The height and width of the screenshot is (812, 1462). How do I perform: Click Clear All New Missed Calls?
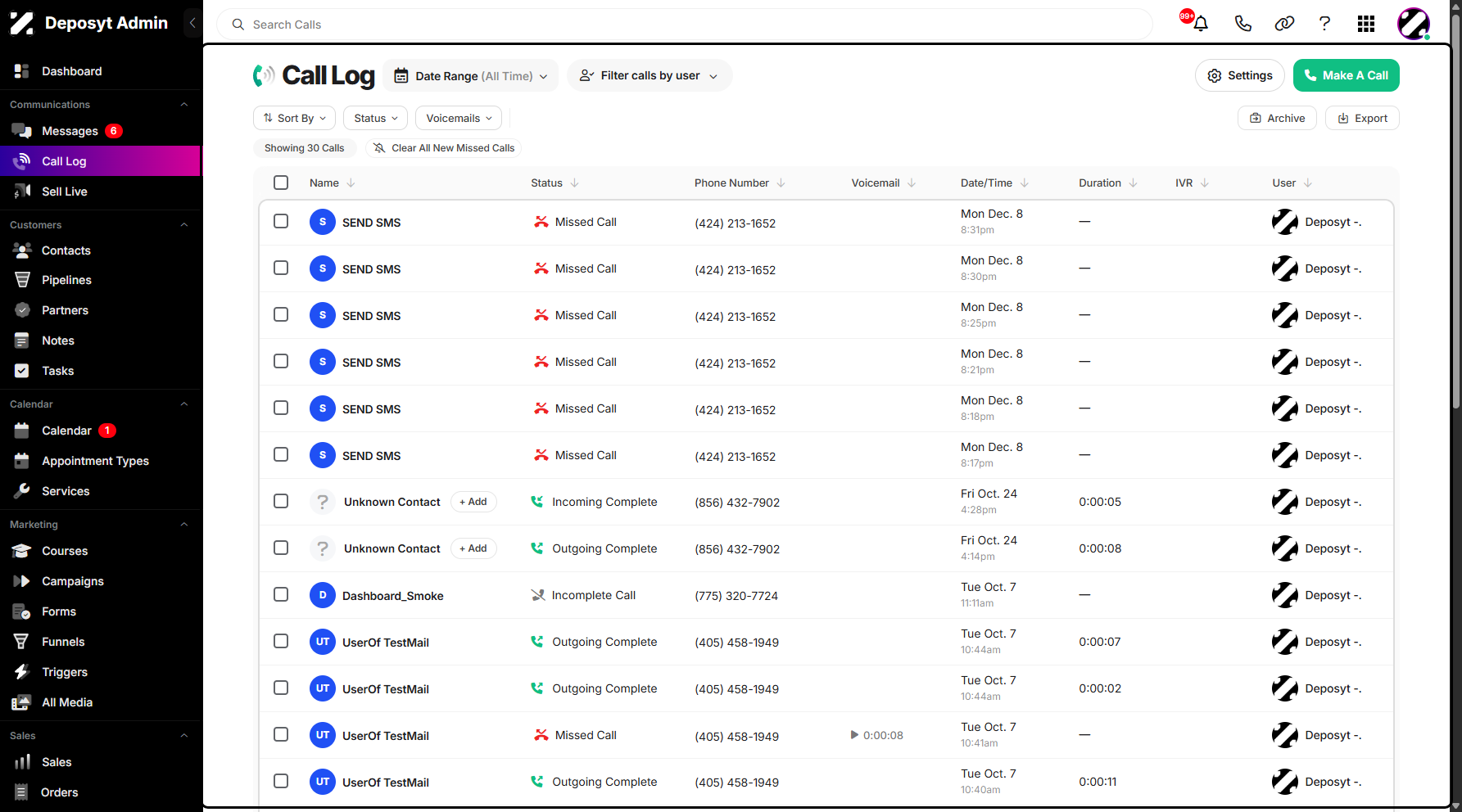(x=444, y=148)
